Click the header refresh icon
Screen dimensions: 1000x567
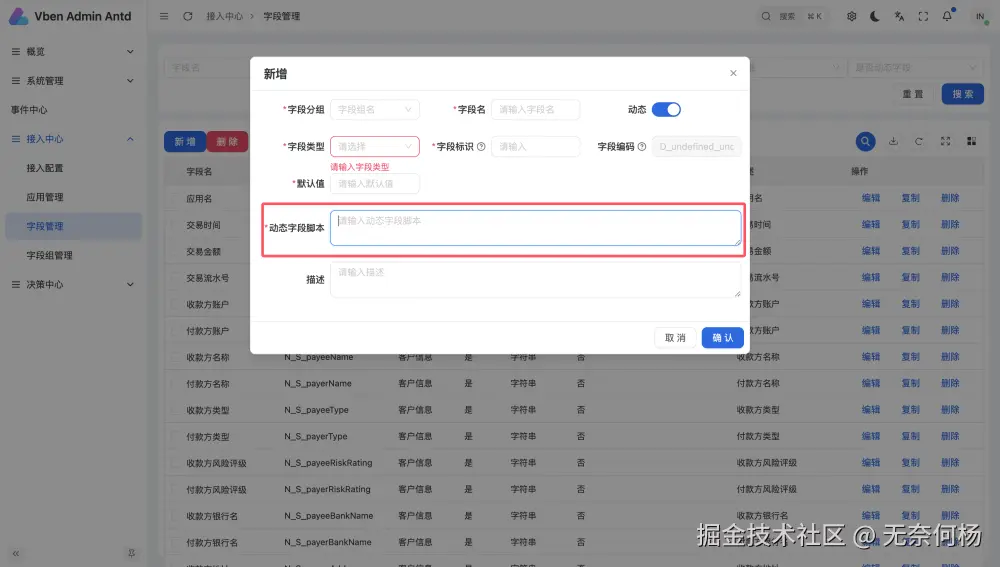pyautogui.click(x=188, y=16)
